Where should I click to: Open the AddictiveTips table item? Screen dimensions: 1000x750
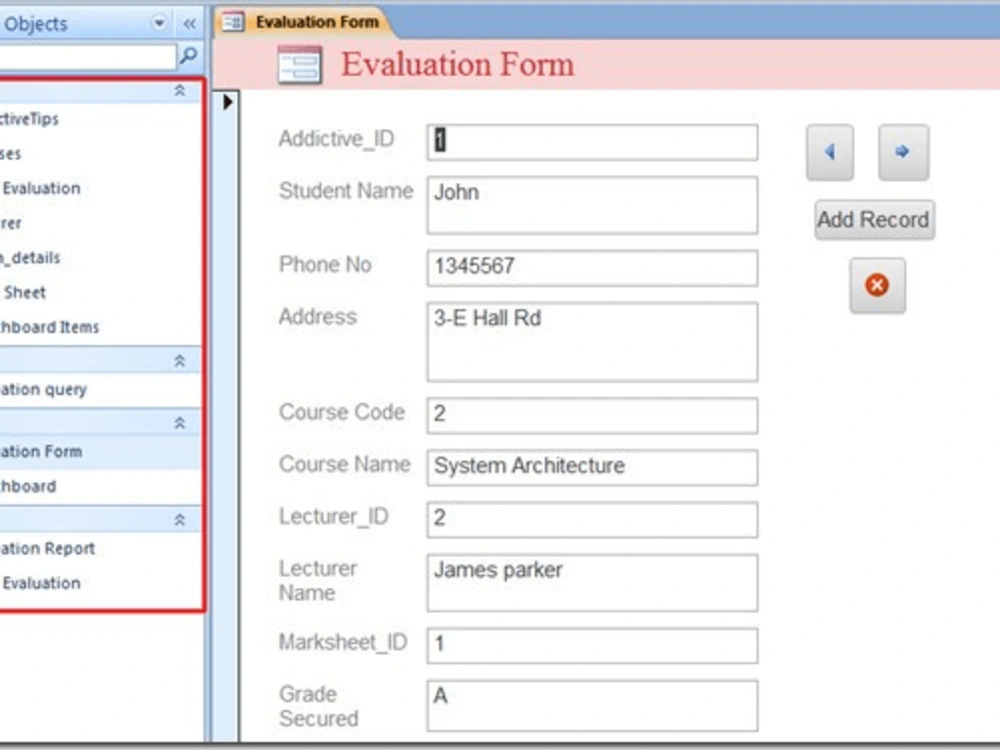click(x=100, y=119)
